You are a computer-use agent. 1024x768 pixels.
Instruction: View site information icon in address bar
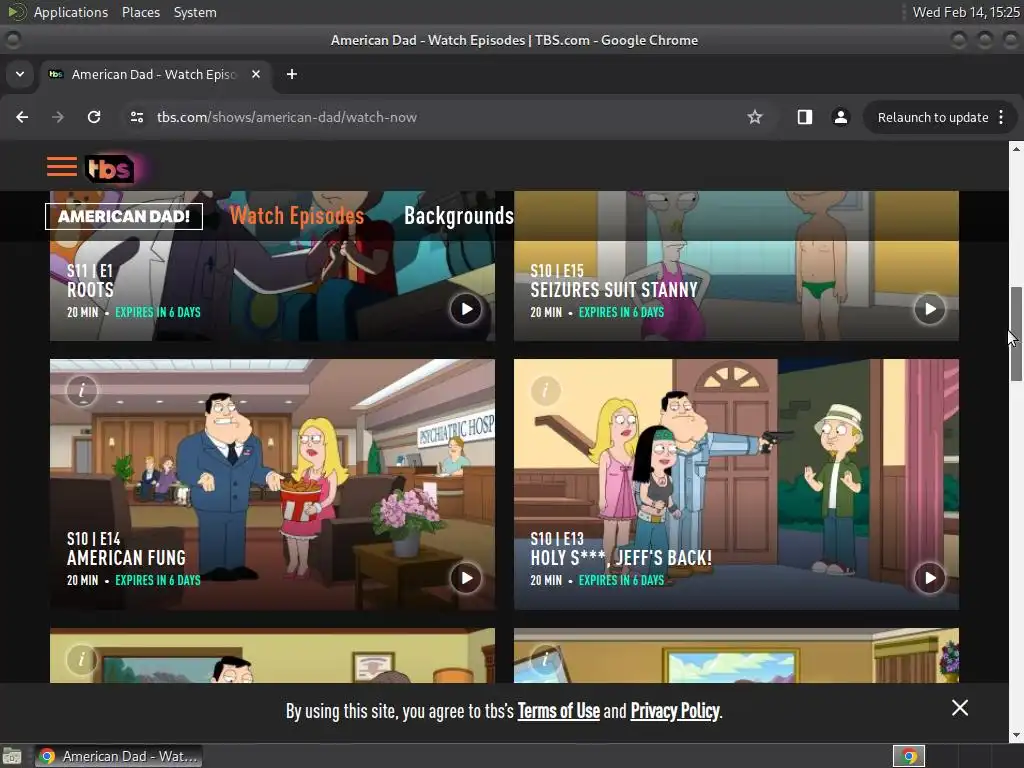coord(137,117)
